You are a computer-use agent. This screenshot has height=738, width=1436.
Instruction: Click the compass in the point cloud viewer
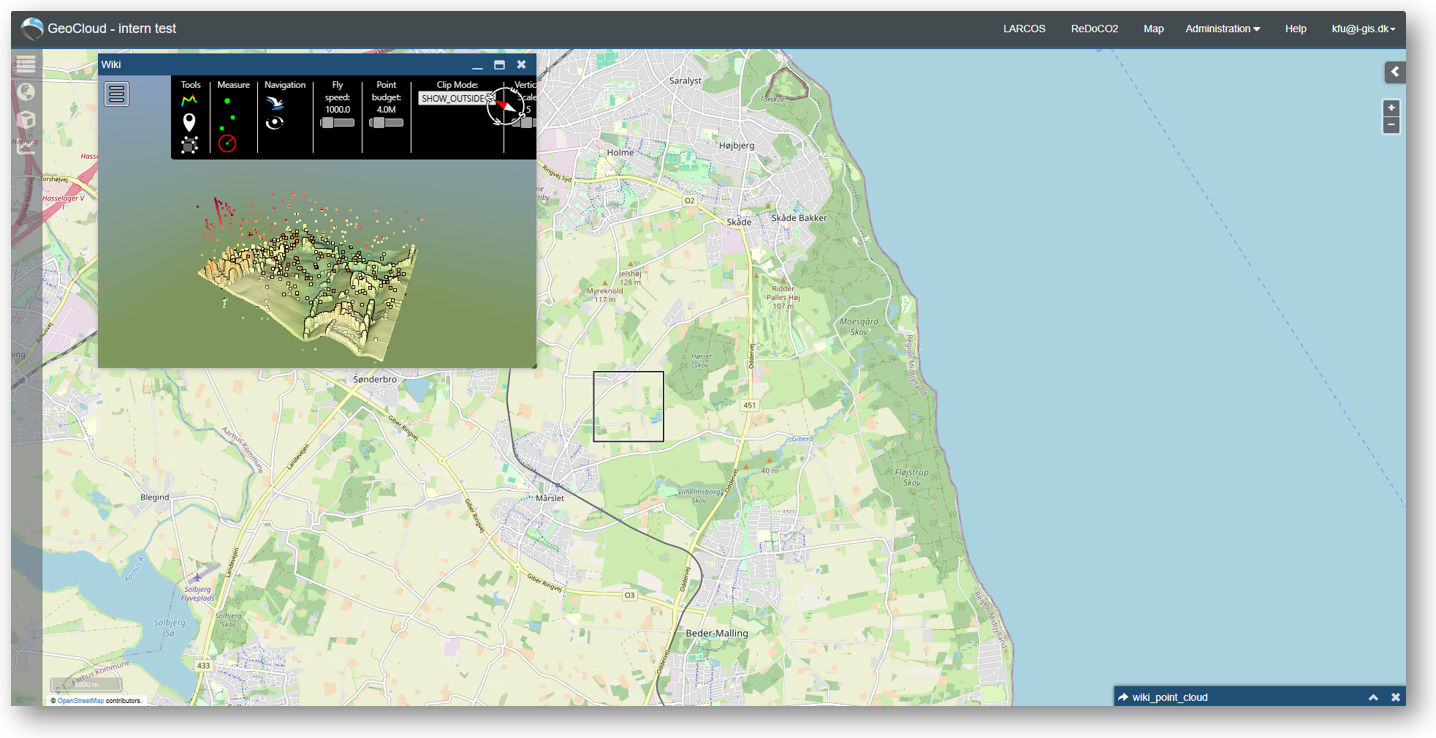point(506,105)
